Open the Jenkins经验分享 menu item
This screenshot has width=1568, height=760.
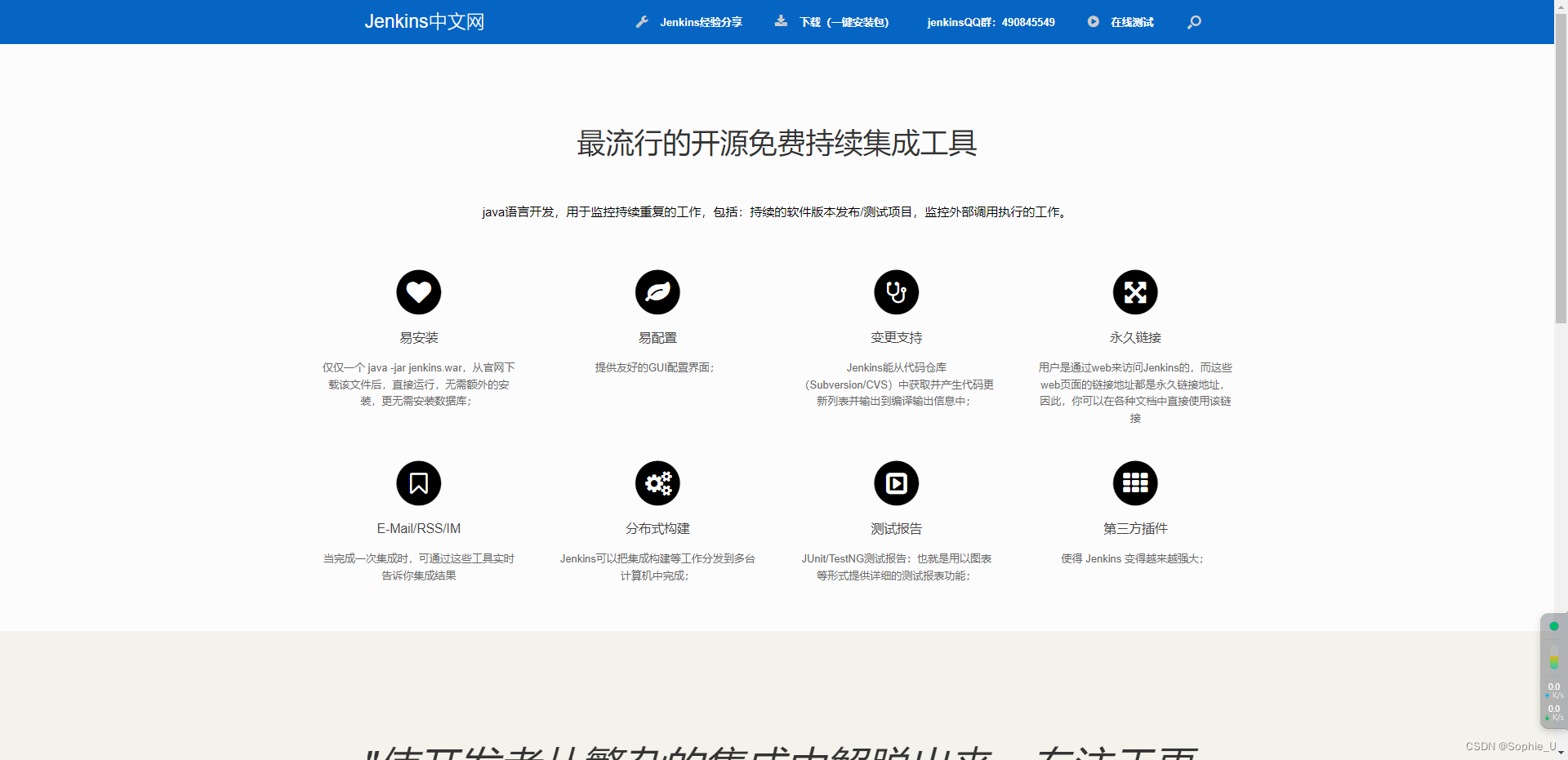pos(702,22)
